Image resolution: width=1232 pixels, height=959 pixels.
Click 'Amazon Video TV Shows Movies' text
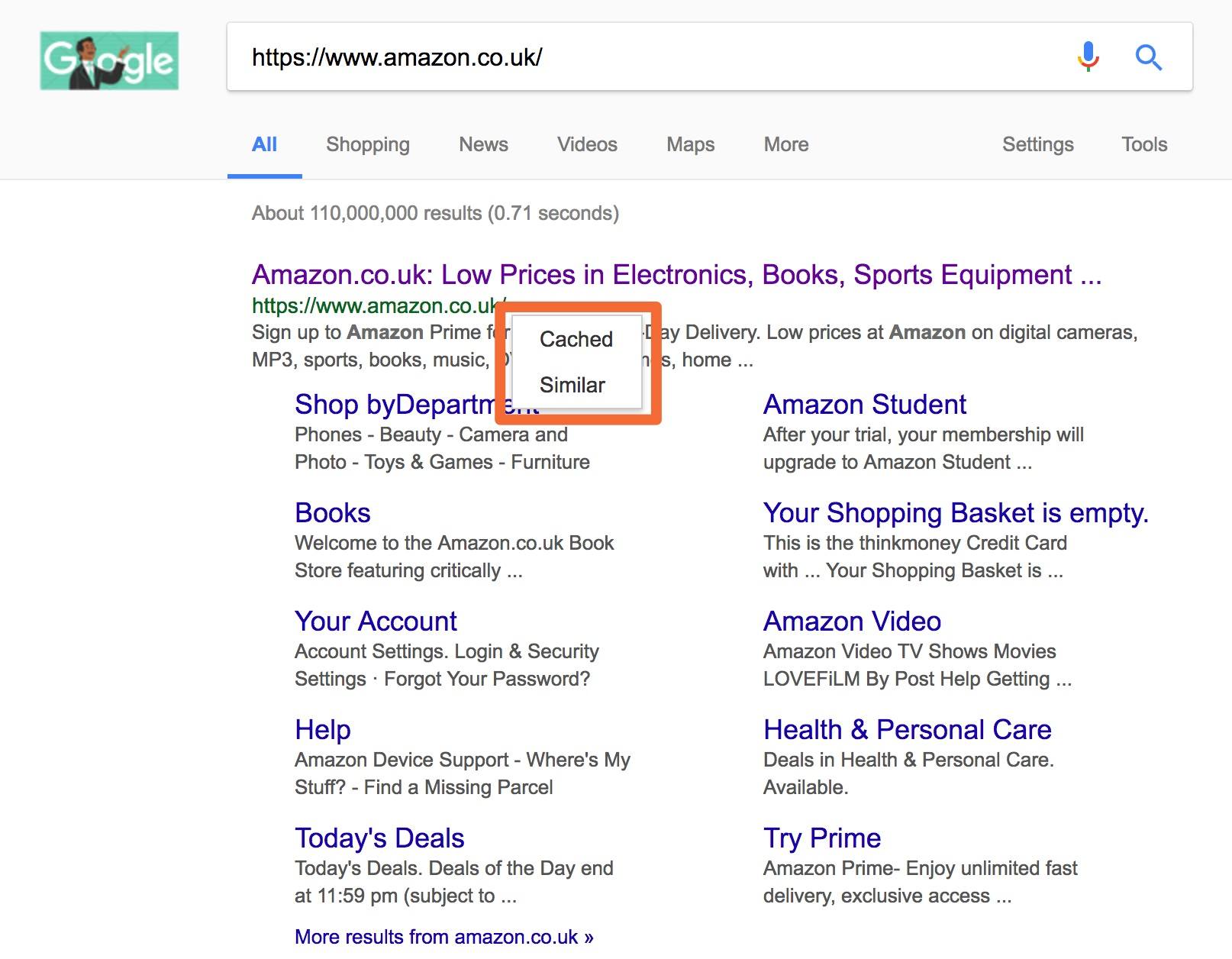click(x=910, y=651)
